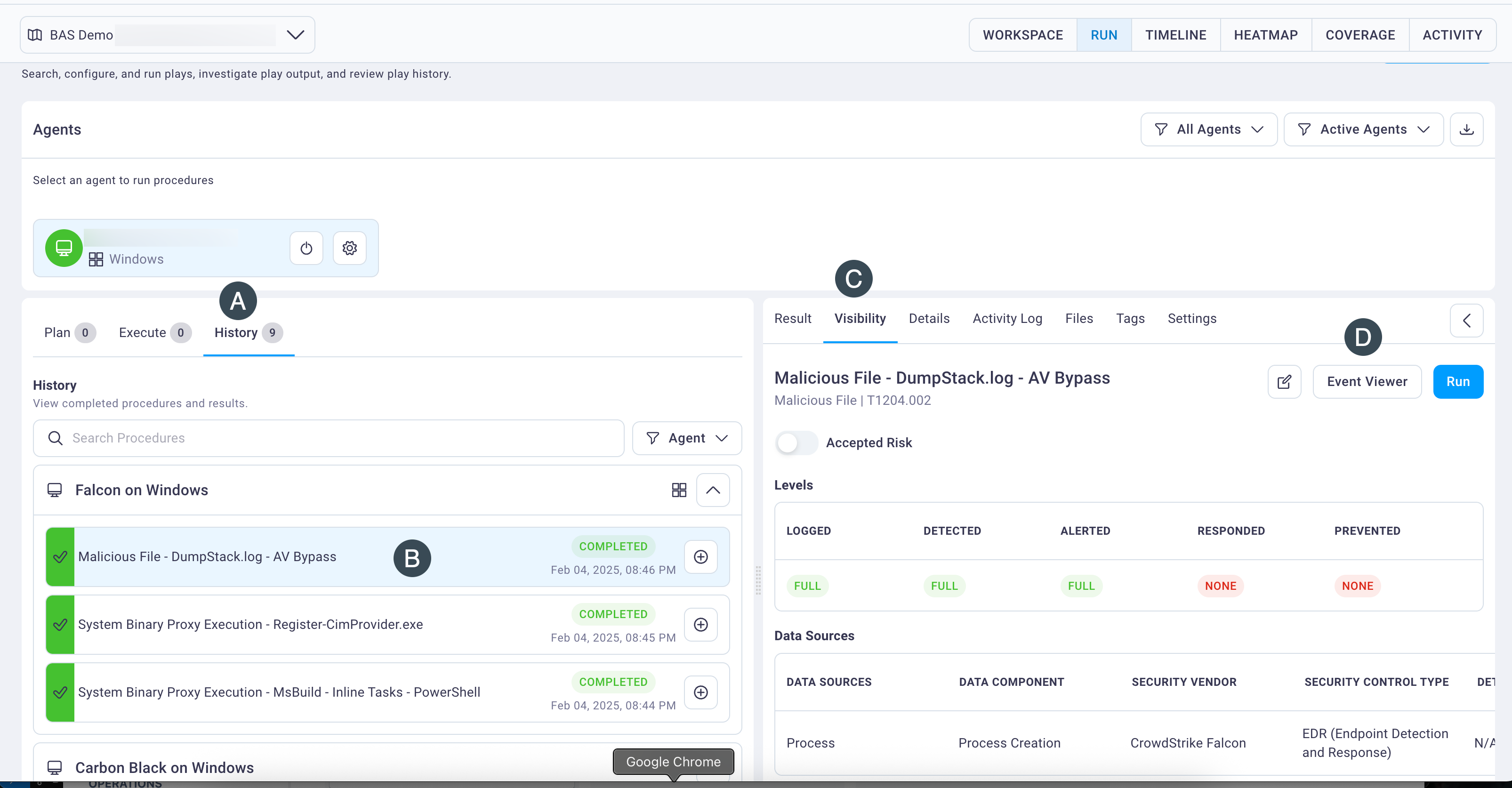Click the book icon next to BAS Demo
The height and width of the screenshot is (788, 1512).
35,35
